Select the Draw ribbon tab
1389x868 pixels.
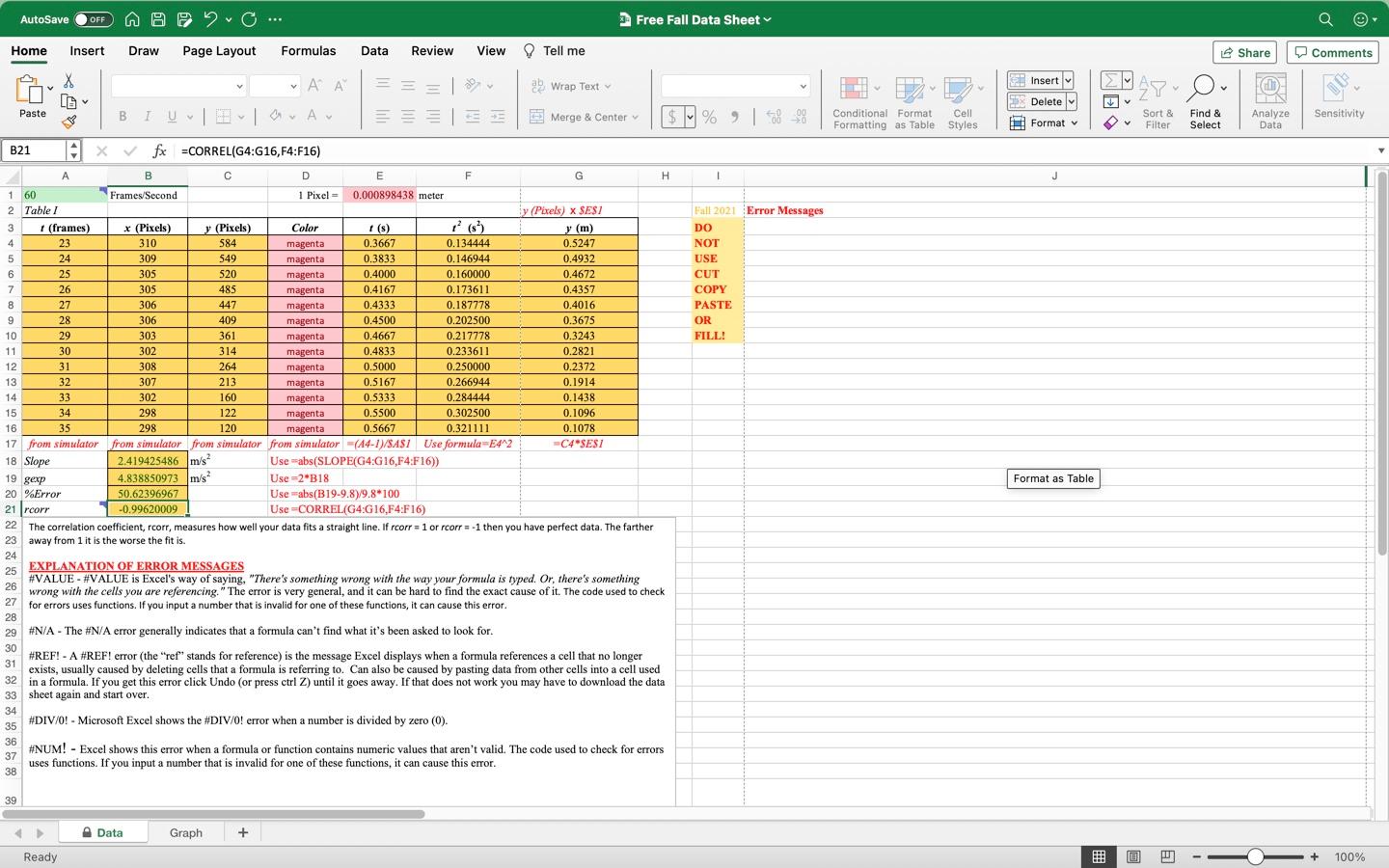click(144, 51)
